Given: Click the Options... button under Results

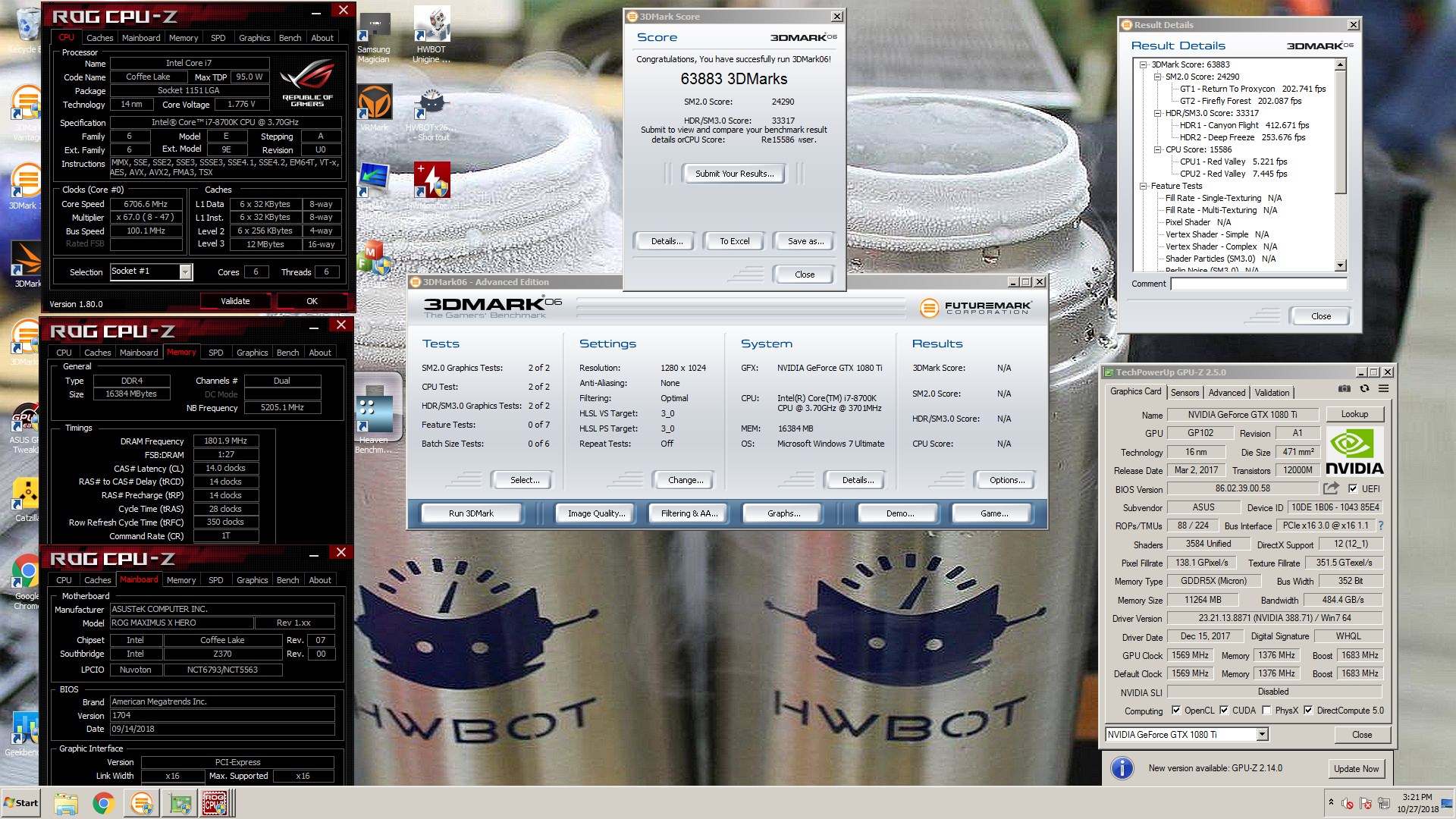Looking at the screenshot, I should pyautogui.click(x=1007, y=480).
